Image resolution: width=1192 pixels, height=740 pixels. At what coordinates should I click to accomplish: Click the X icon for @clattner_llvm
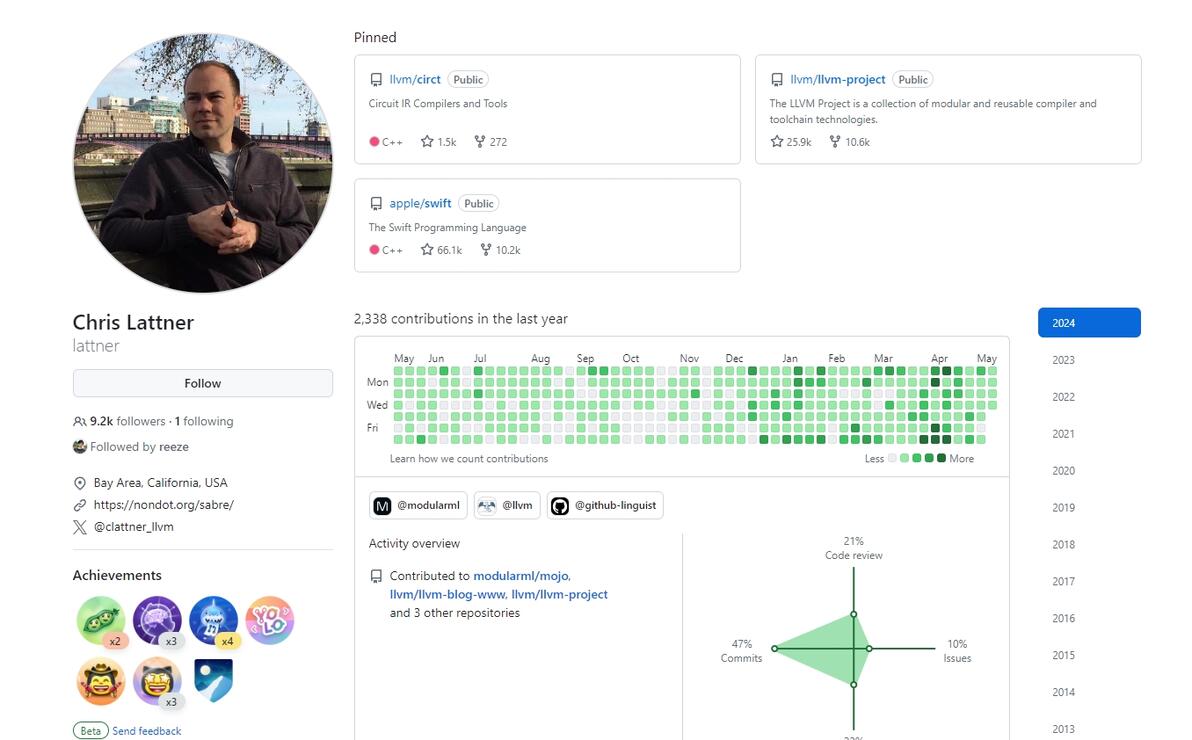tap(80, 527)
